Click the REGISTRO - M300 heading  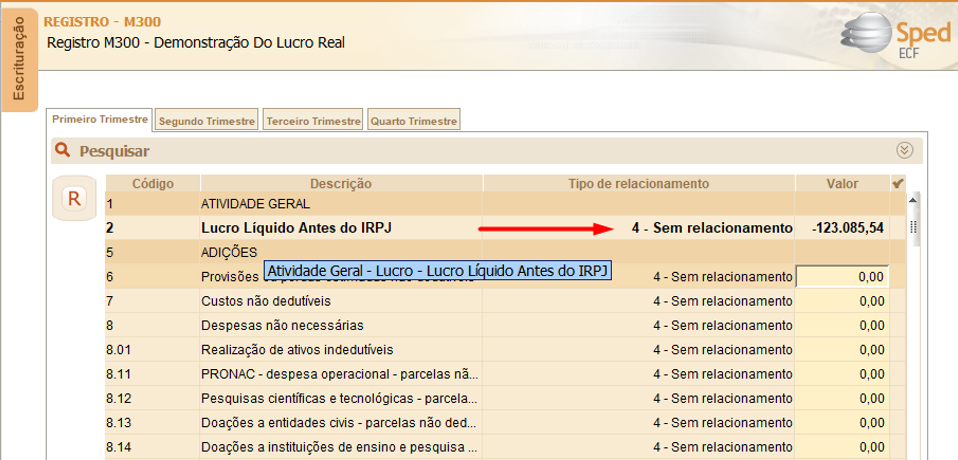click(103, 23)
